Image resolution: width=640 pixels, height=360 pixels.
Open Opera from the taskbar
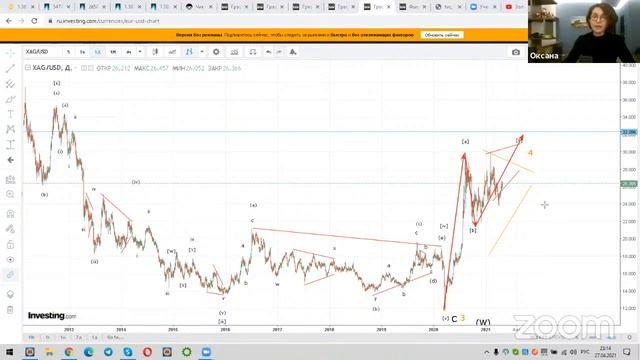click(147, 352)
